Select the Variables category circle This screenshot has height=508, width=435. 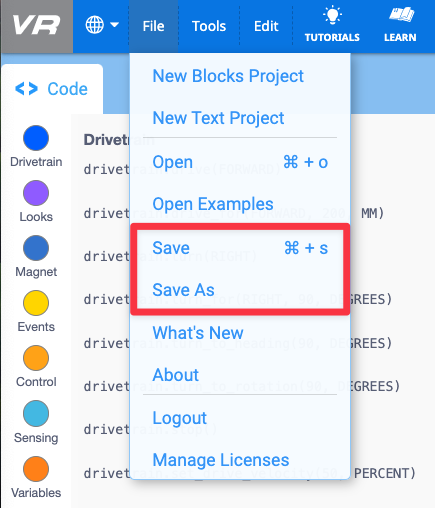tap(36, 469)
